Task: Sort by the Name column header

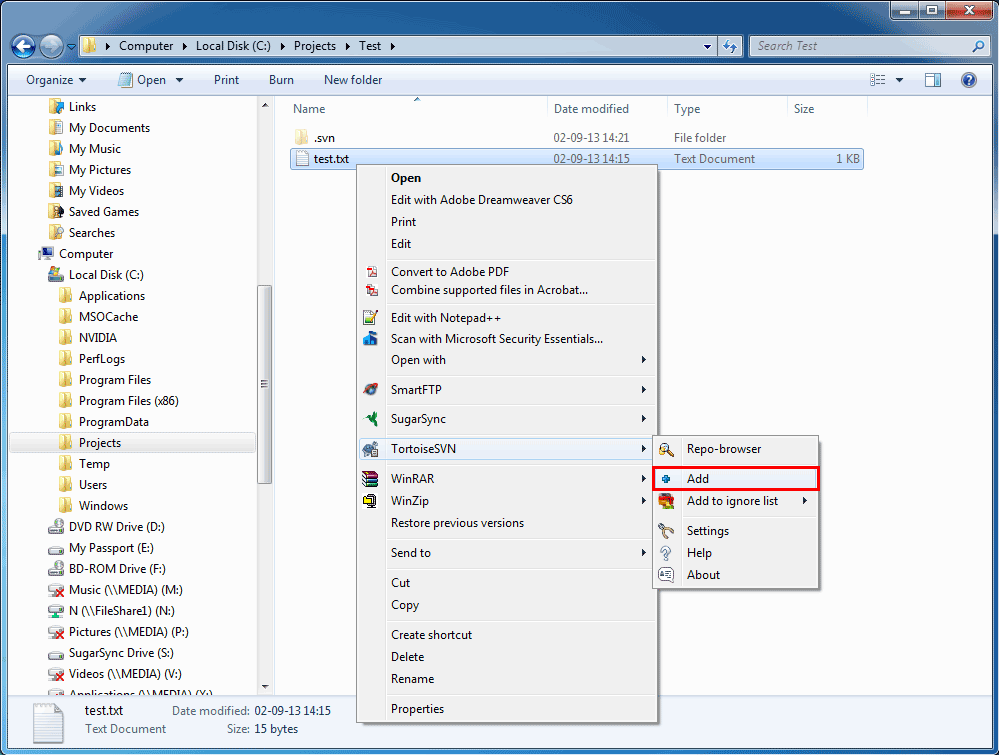Action: [x=417, y=109]
